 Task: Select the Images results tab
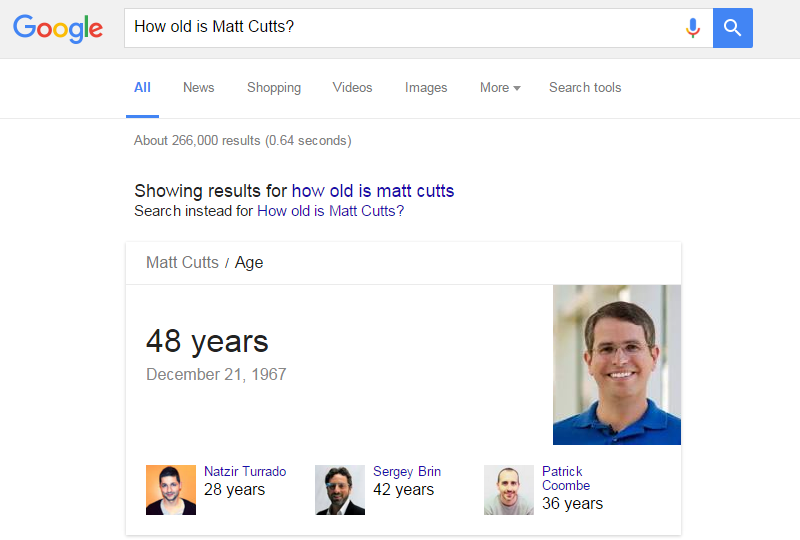426,88
